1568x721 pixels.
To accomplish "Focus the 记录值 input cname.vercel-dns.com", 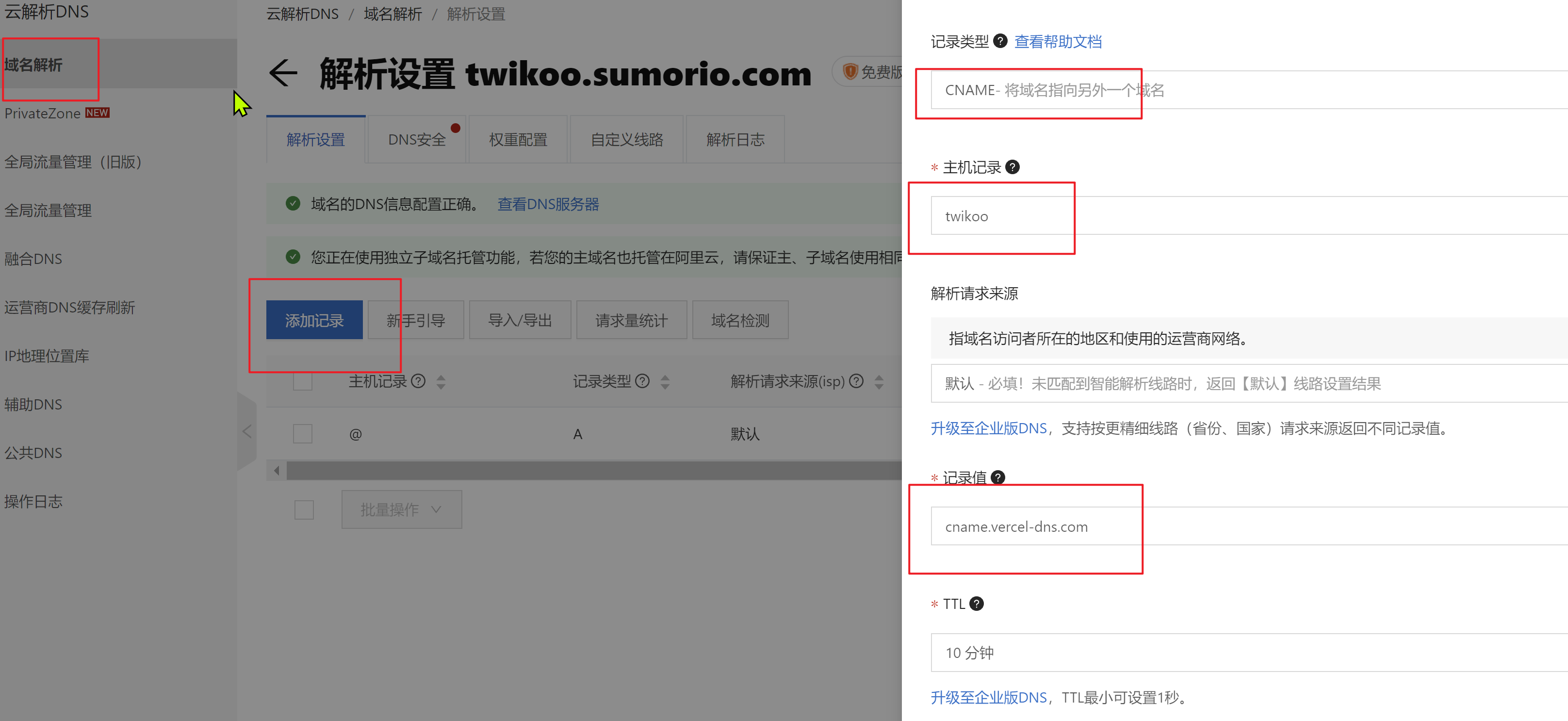I will [1249, 526].
